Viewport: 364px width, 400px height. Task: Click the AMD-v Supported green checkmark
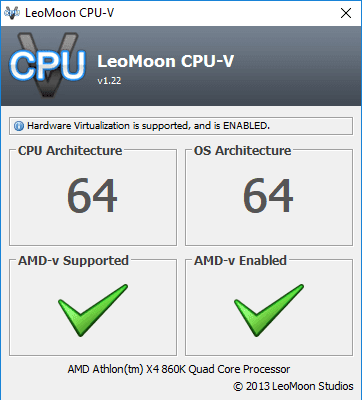pos(93,310)
